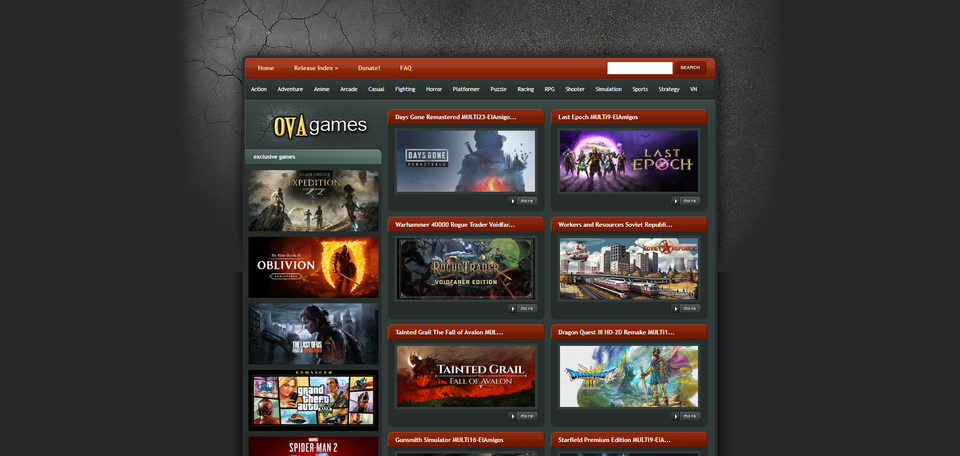Click arrow icon beside Dragon Quest 'more'
The height and width of the screenshot is (456, 960).
pyautogui.click(x=676, y=416)
